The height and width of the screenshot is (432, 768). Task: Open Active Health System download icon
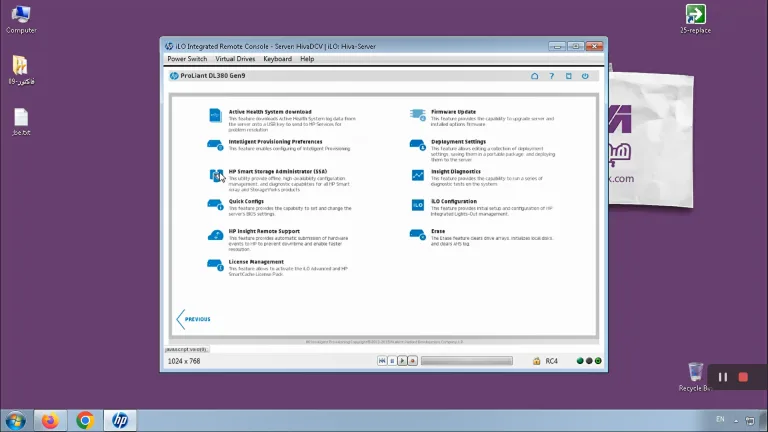(215, 115)
